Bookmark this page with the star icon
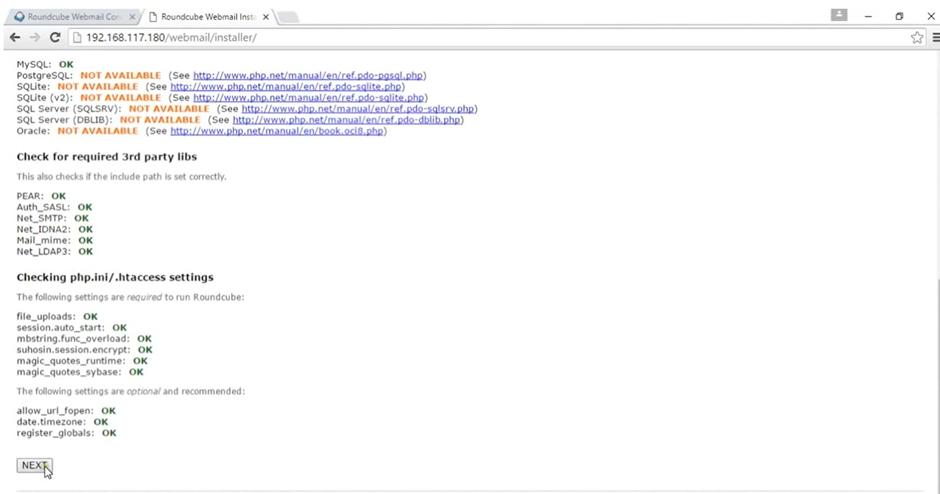 point(917,37)
